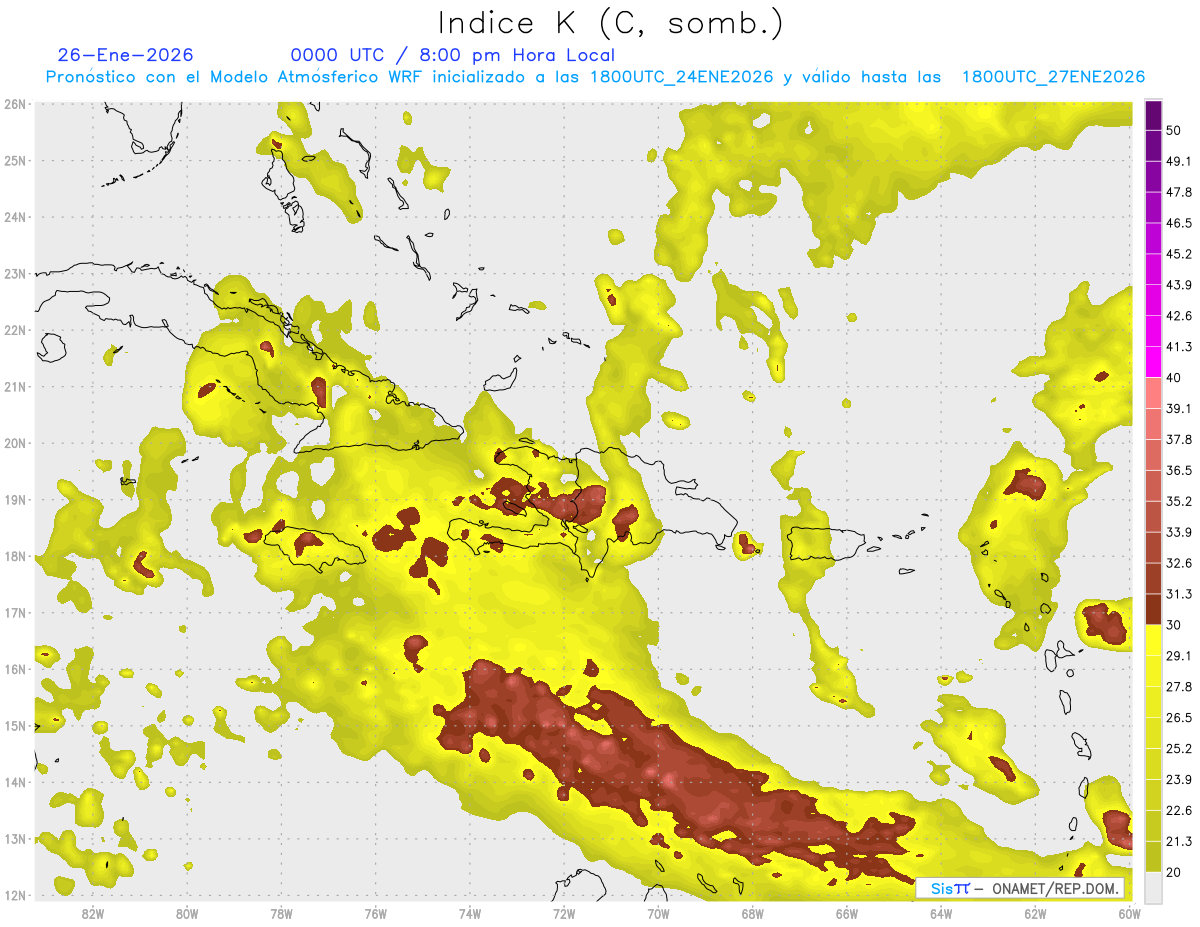This screenshot has width=1200, height=927.
Task: Click the title "Indice K (C, somb.)"
Action: (611, 23)
